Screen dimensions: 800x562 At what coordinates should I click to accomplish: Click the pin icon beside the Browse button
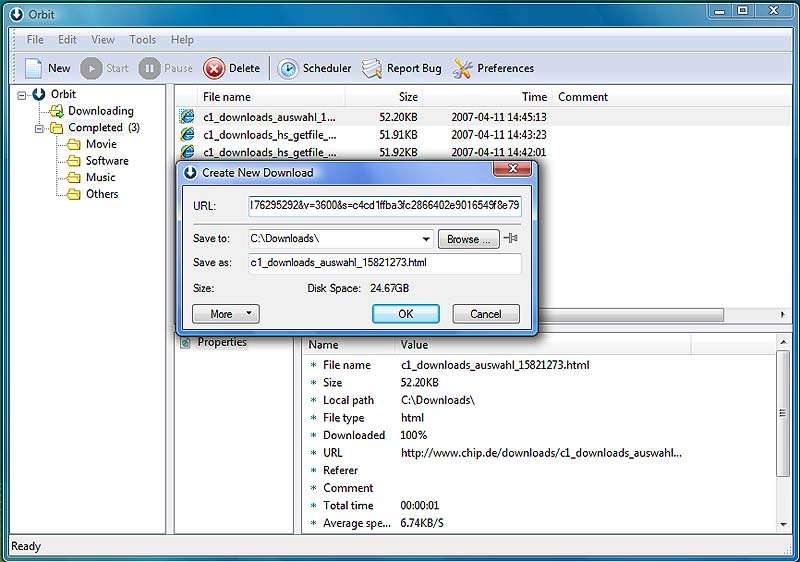point(511,238)
